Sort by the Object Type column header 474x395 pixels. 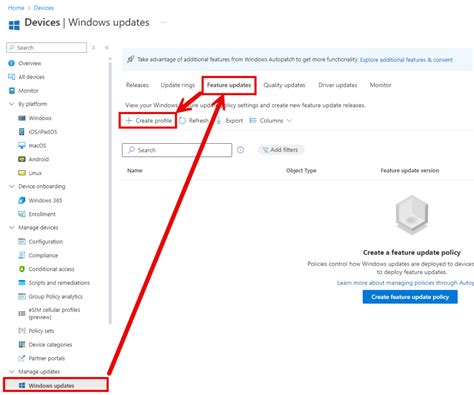coord(301,170)
